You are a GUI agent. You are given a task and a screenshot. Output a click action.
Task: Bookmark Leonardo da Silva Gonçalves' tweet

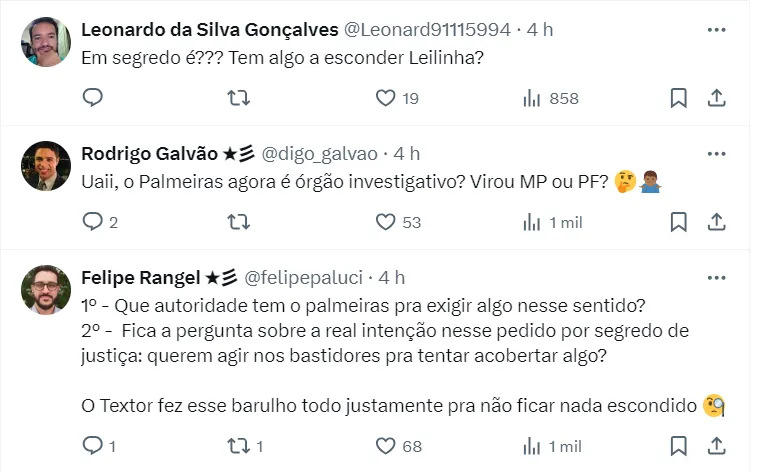[678, 98]
